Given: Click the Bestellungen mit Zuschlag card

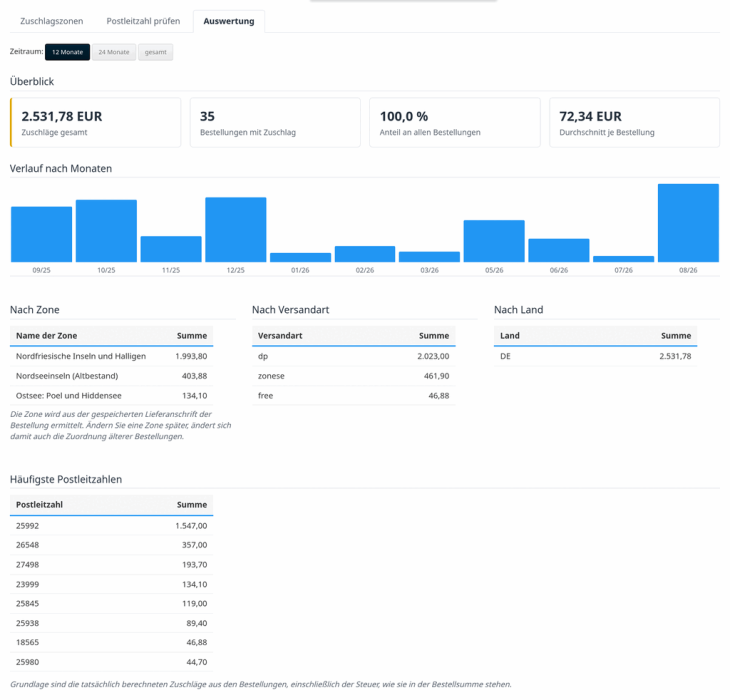Looking at the screenshot, I should (275, 123).
